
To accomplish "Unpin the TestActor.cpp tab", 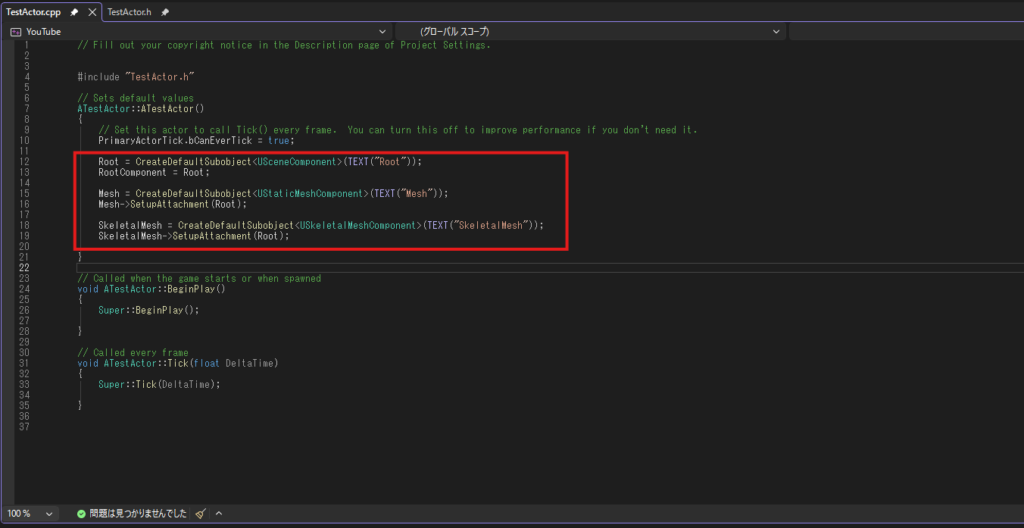I will point(74,12).
